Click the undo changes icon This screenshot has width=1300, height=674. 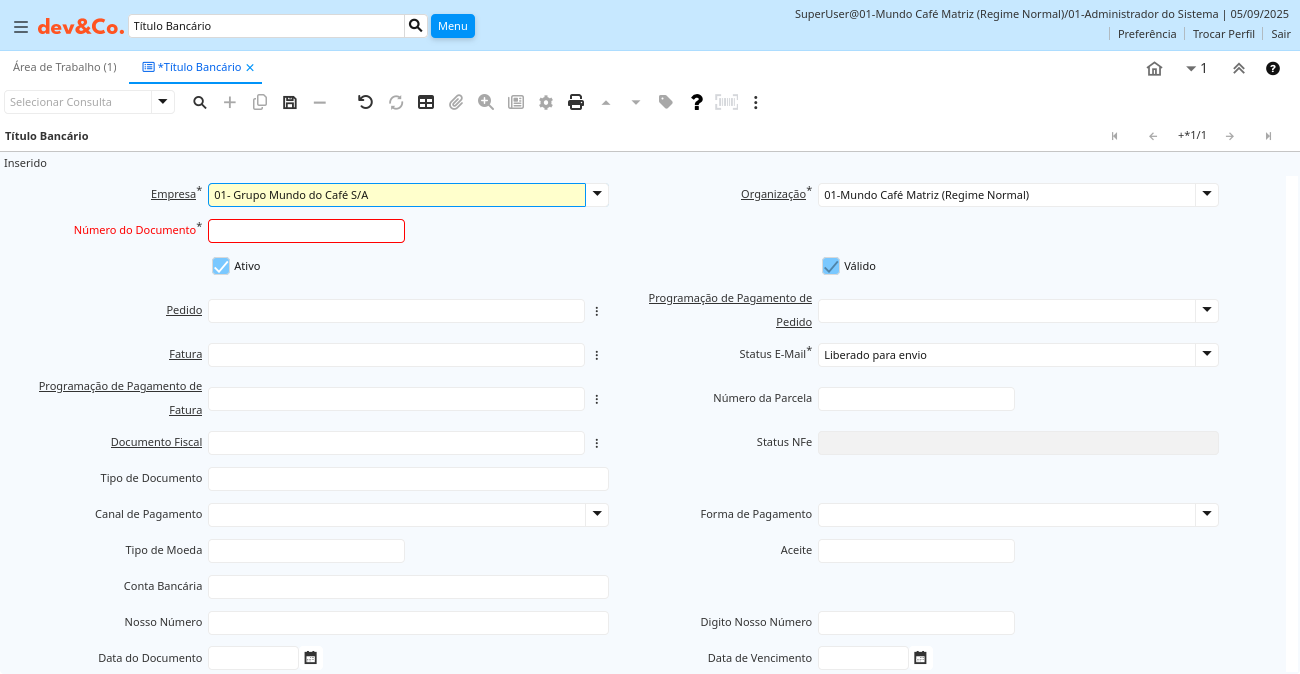365,102
